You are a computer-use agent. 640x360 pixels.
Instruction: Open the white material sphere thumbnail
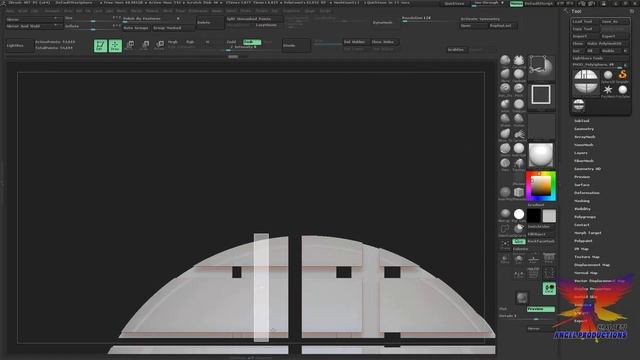click(541, 155)
